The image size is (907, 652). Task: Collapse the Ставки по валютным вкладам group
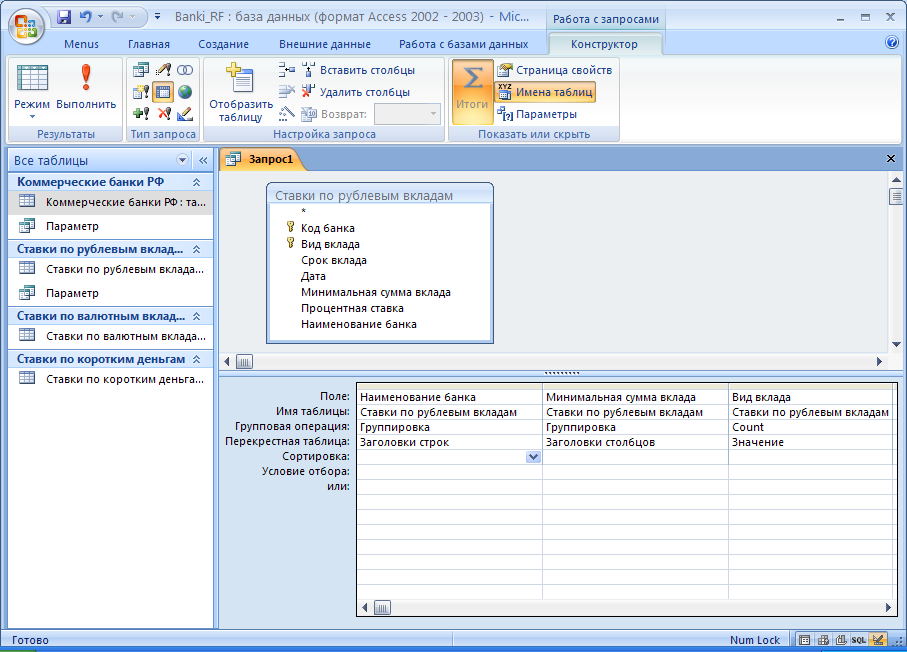point(197,316)
